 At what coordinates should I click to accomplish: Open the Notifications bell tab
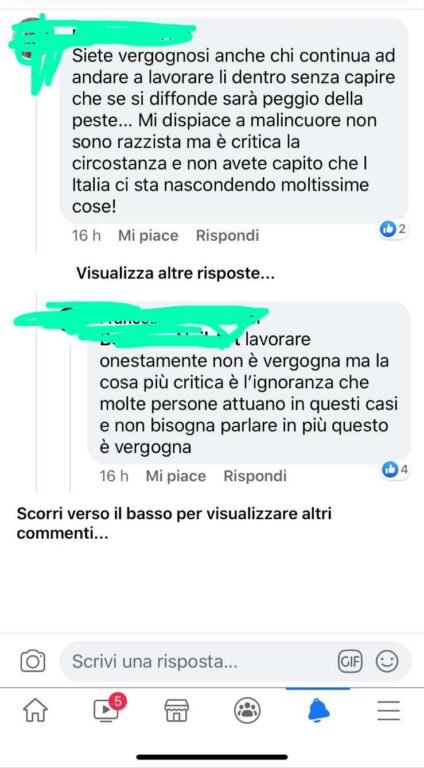point(319,710)
